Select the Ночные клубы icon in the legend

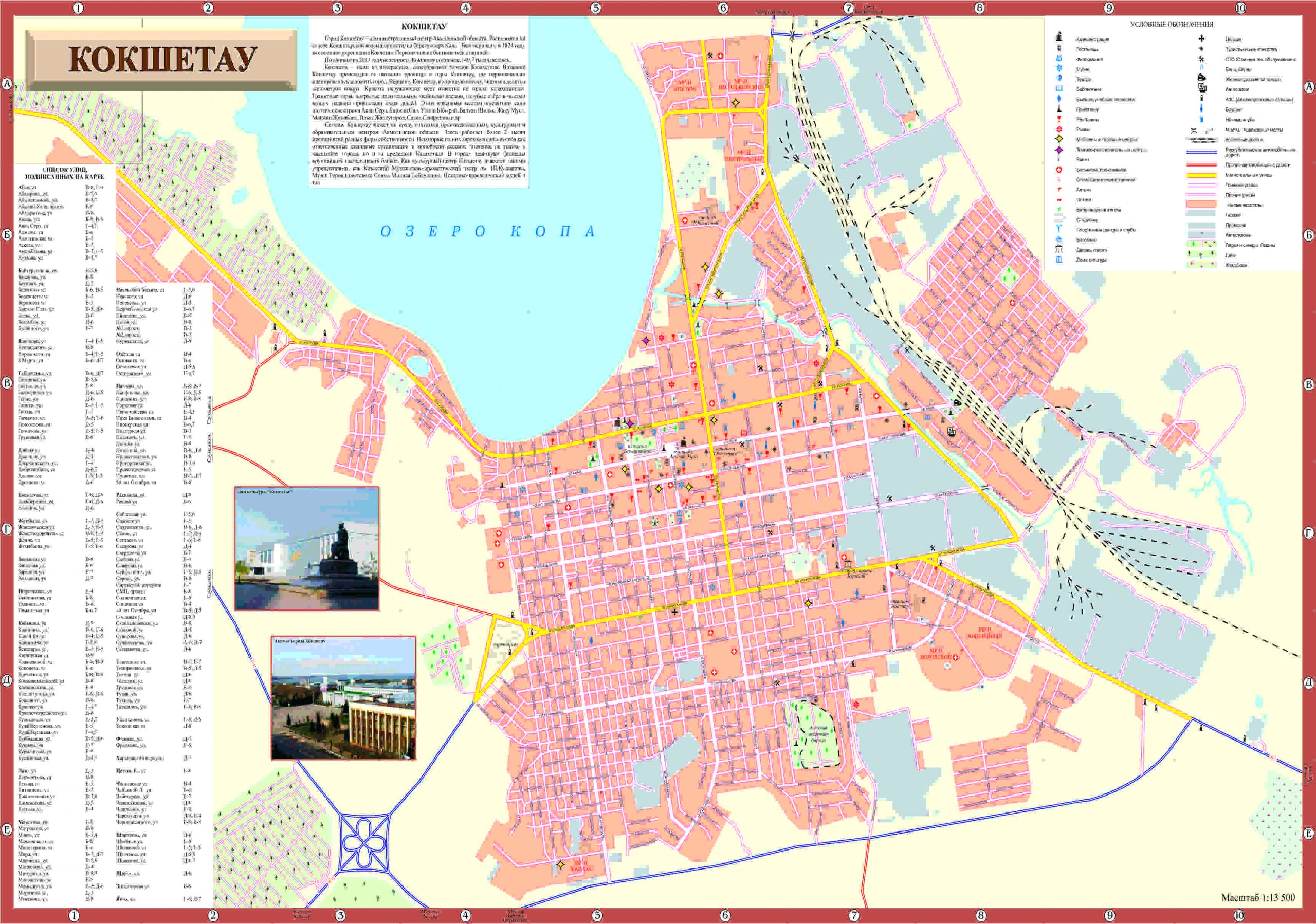(1201, 119)
